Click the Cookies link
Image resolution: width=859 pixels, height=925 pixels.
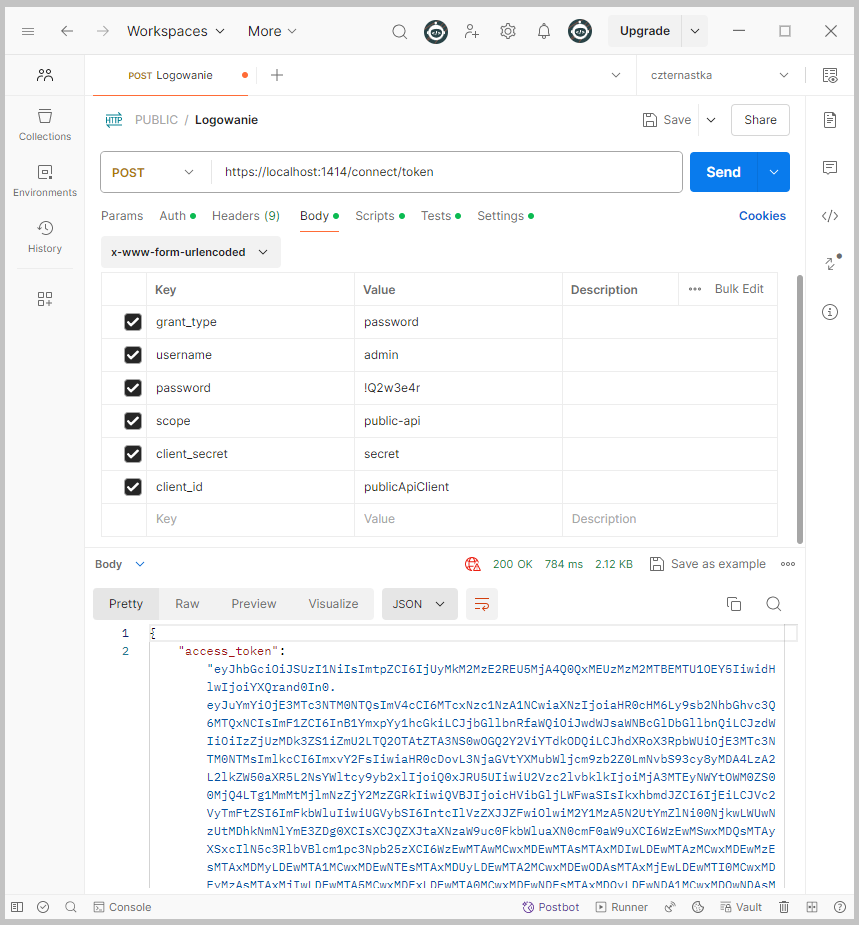click(x=762, y=216)
